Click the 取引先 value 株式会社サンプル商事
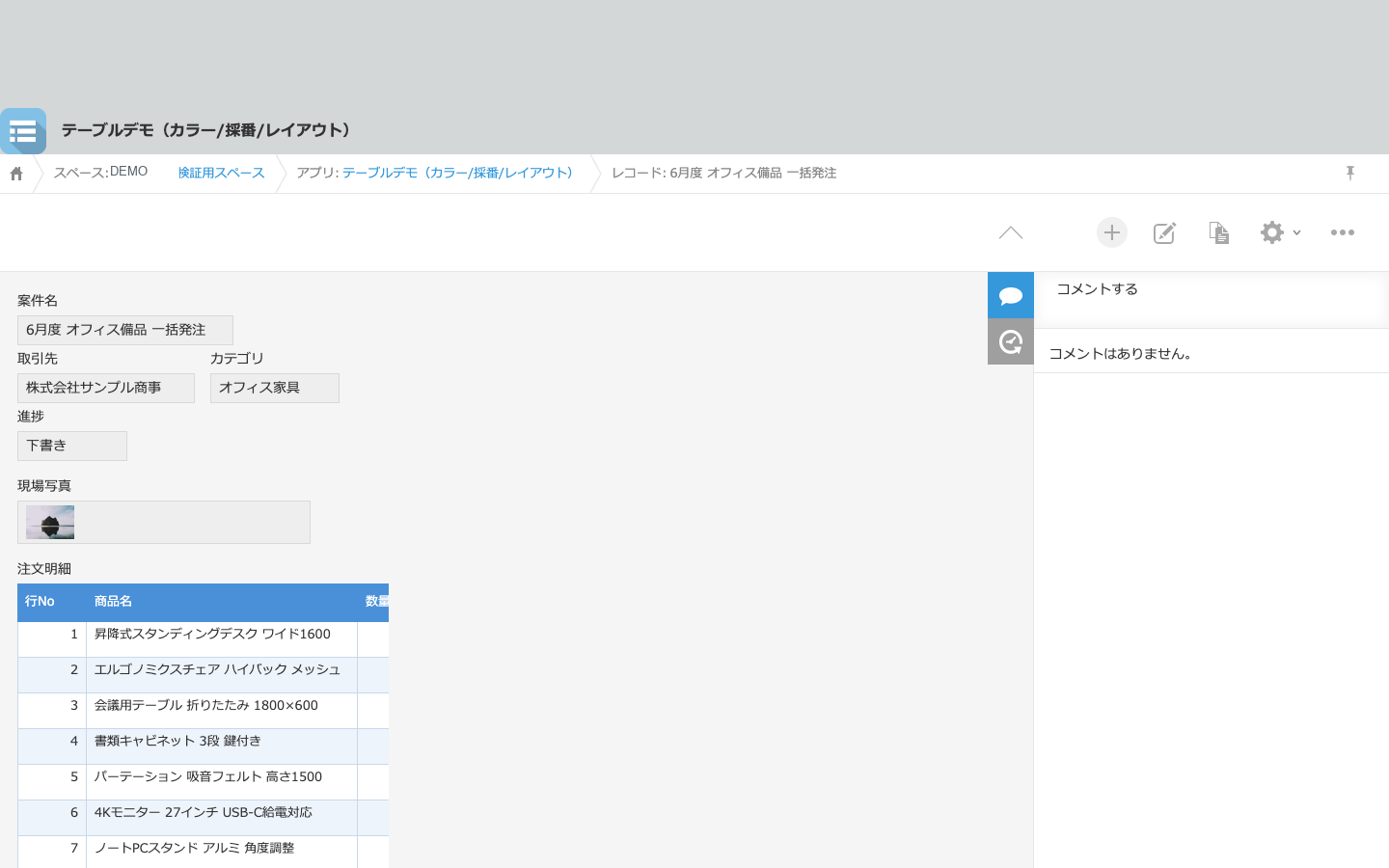 pos(106,388)
